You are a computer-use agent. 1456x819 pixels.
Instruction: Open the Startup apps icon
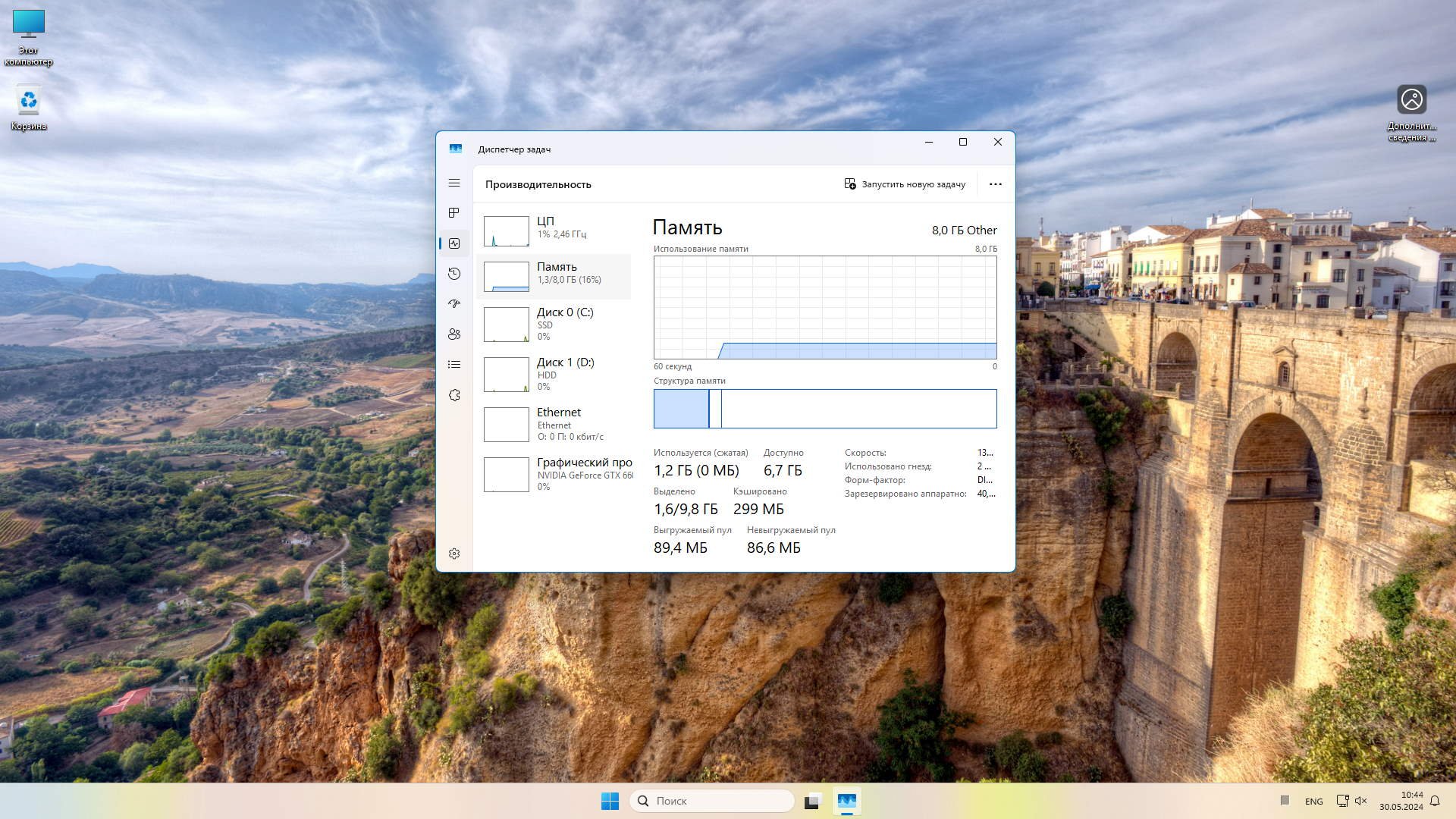pos(454,303)
